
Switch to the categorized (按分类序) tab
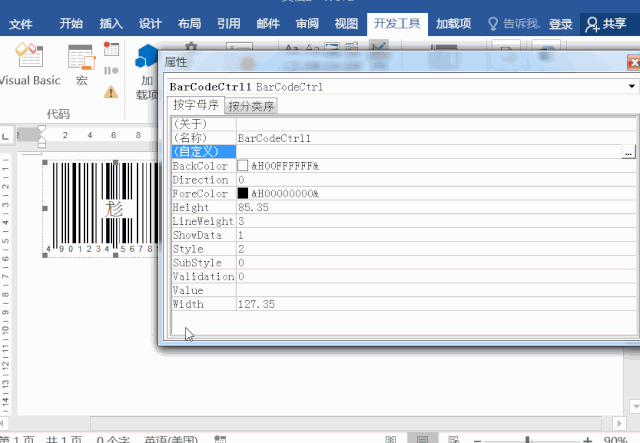point(251,106)
